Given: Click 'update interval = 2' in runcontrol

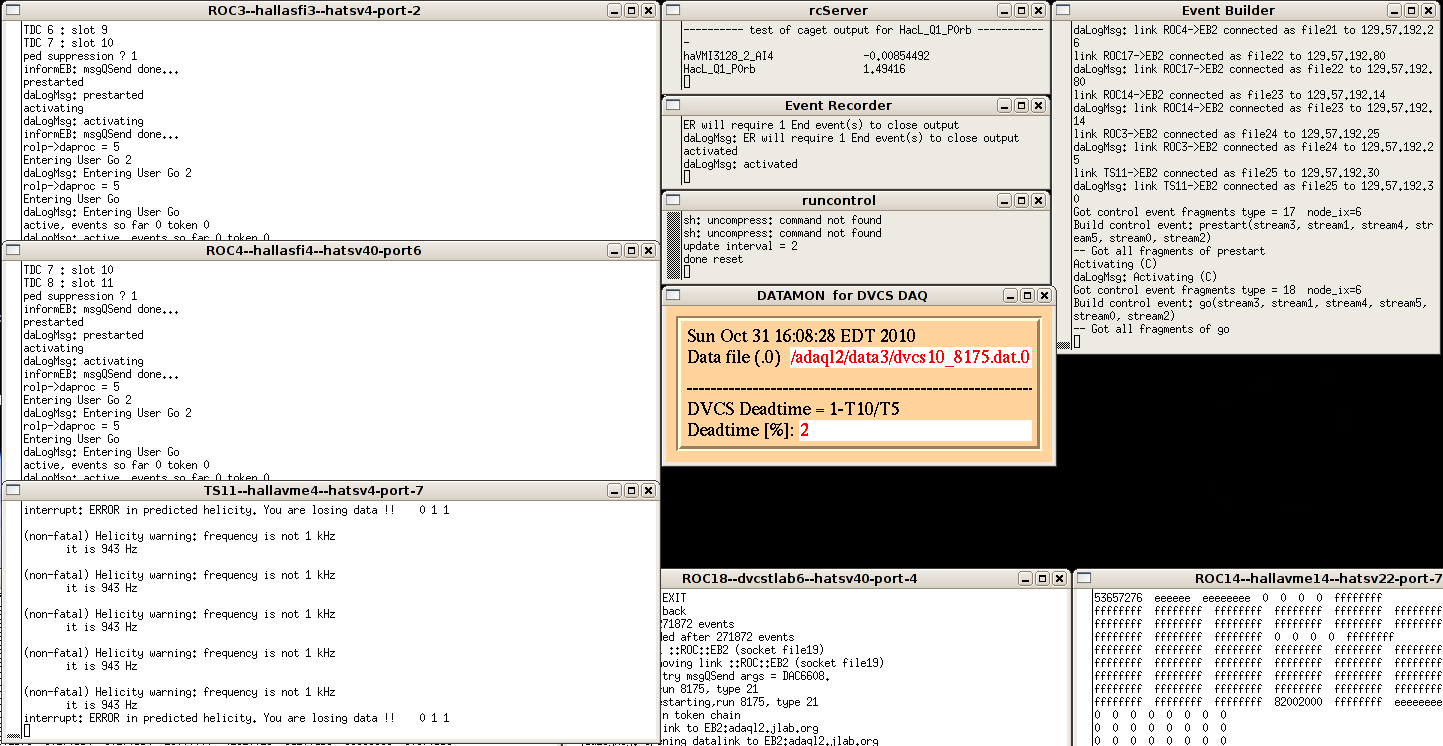Looking at the screenshot, I should pyautogui.click(x=740, y=246).
